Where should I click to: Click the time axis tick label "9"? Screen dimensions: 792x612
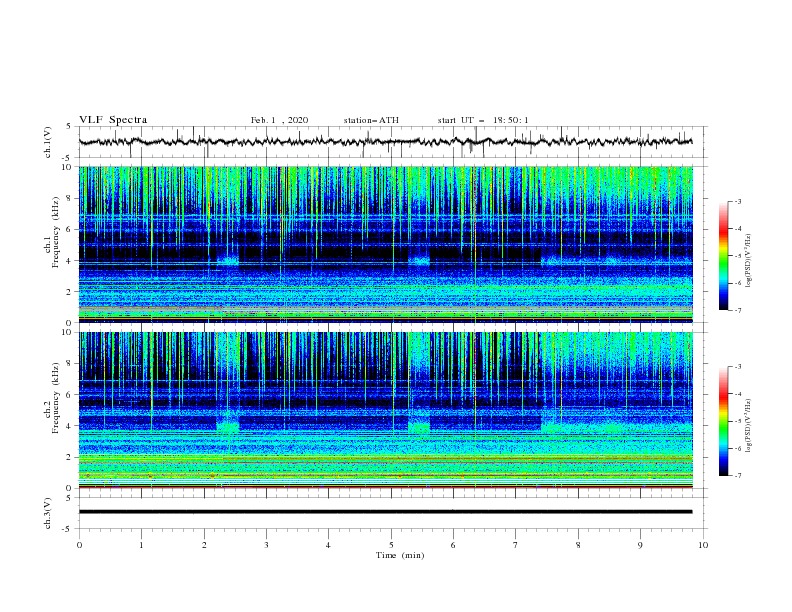pyautogui.click(x=640, y=545)
